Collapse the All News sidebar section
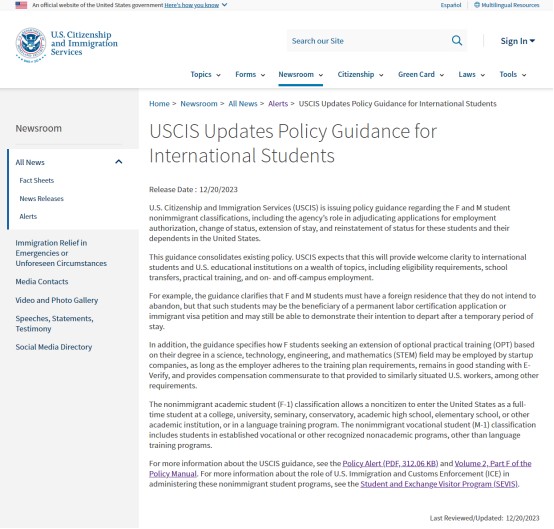 click(119, 162)
